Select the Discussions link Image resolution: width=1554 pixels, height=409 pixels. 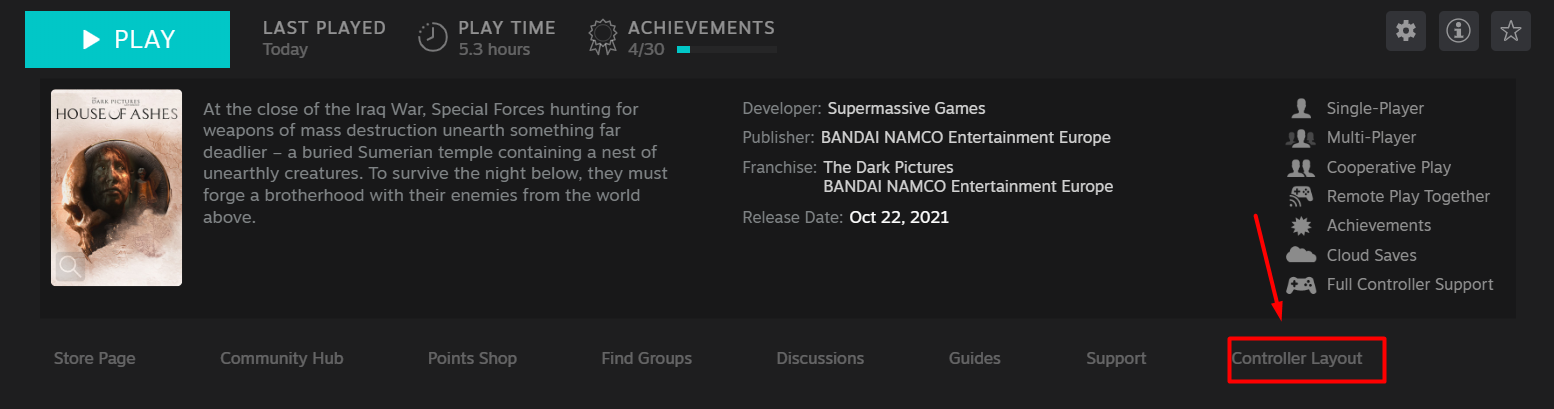tap(820, 358)
